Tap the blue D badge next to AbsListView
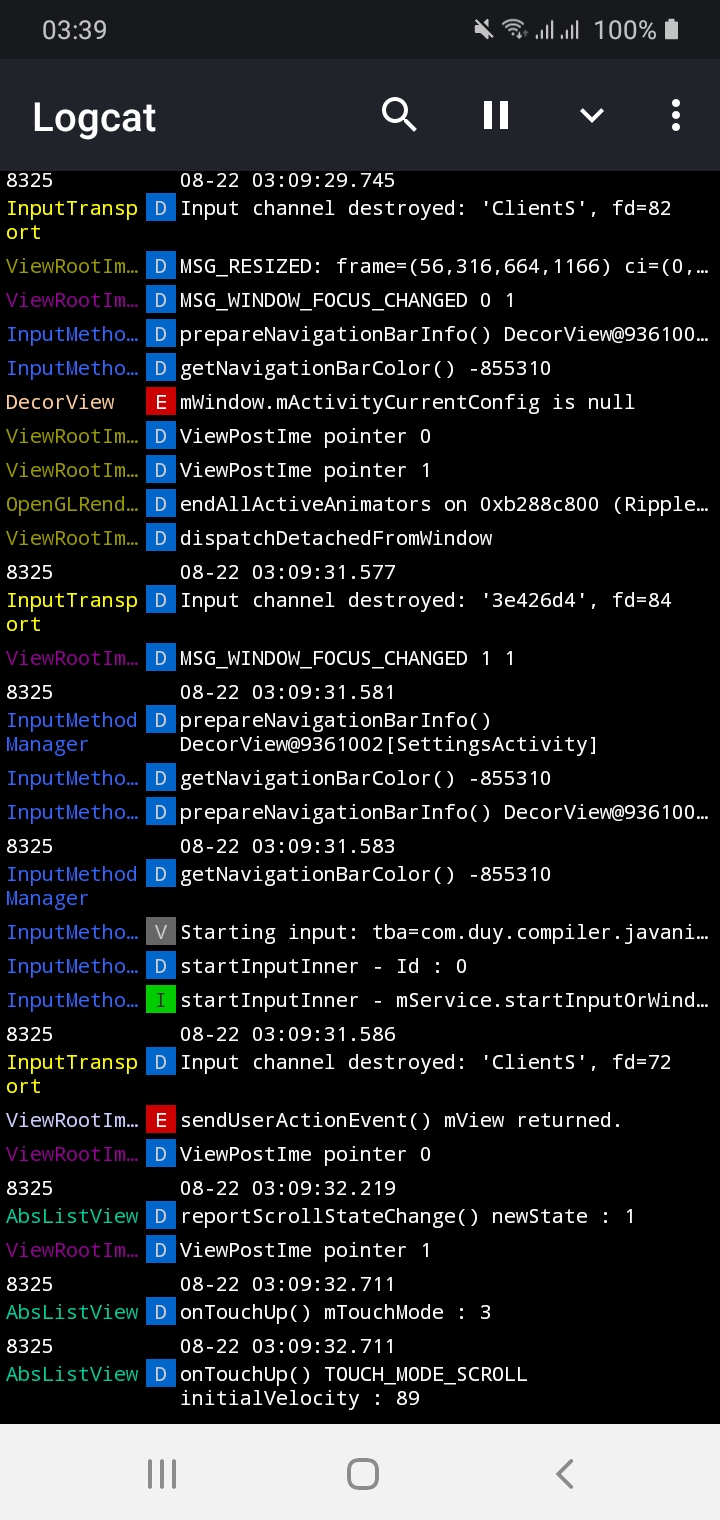This screenshot has width=720, height=1520. click(x=160, y=1216)
